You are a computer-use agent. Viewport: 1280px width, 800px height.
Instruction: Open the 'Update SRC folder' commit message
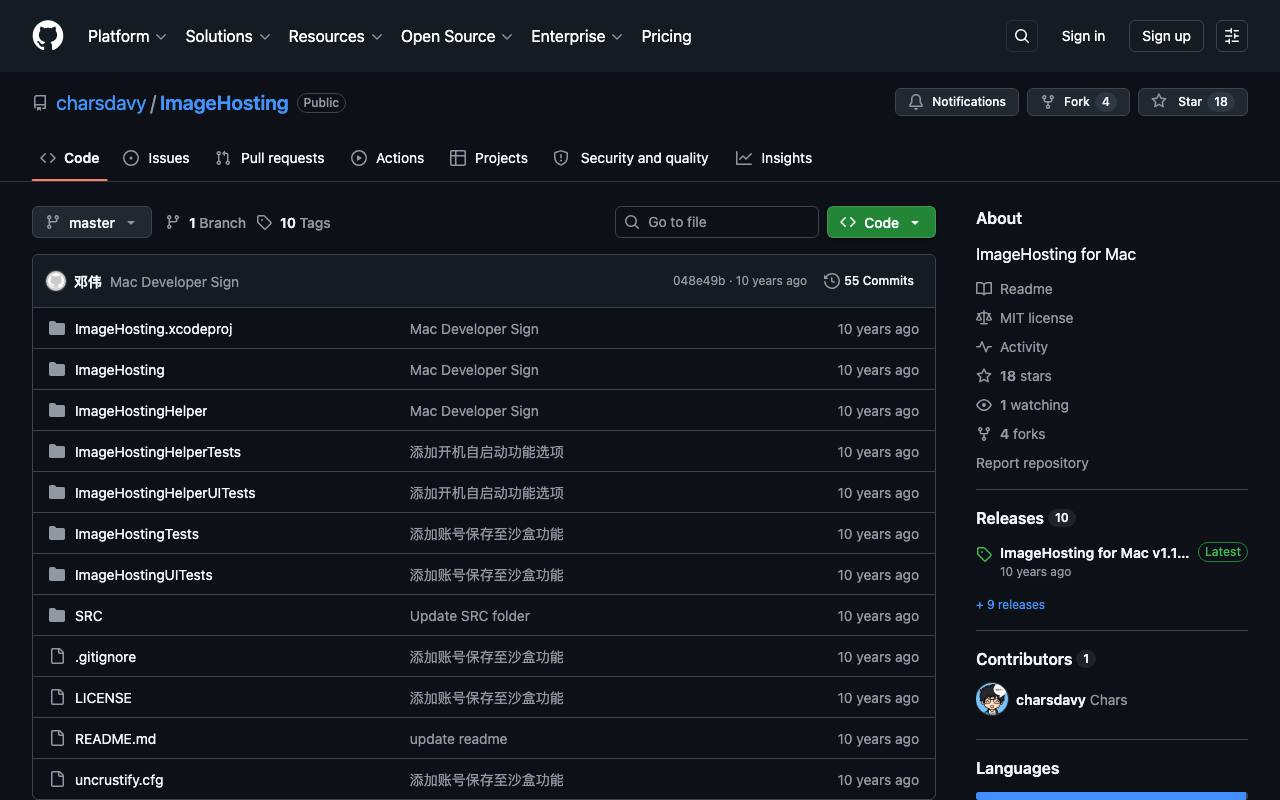[x=470, y=616]
